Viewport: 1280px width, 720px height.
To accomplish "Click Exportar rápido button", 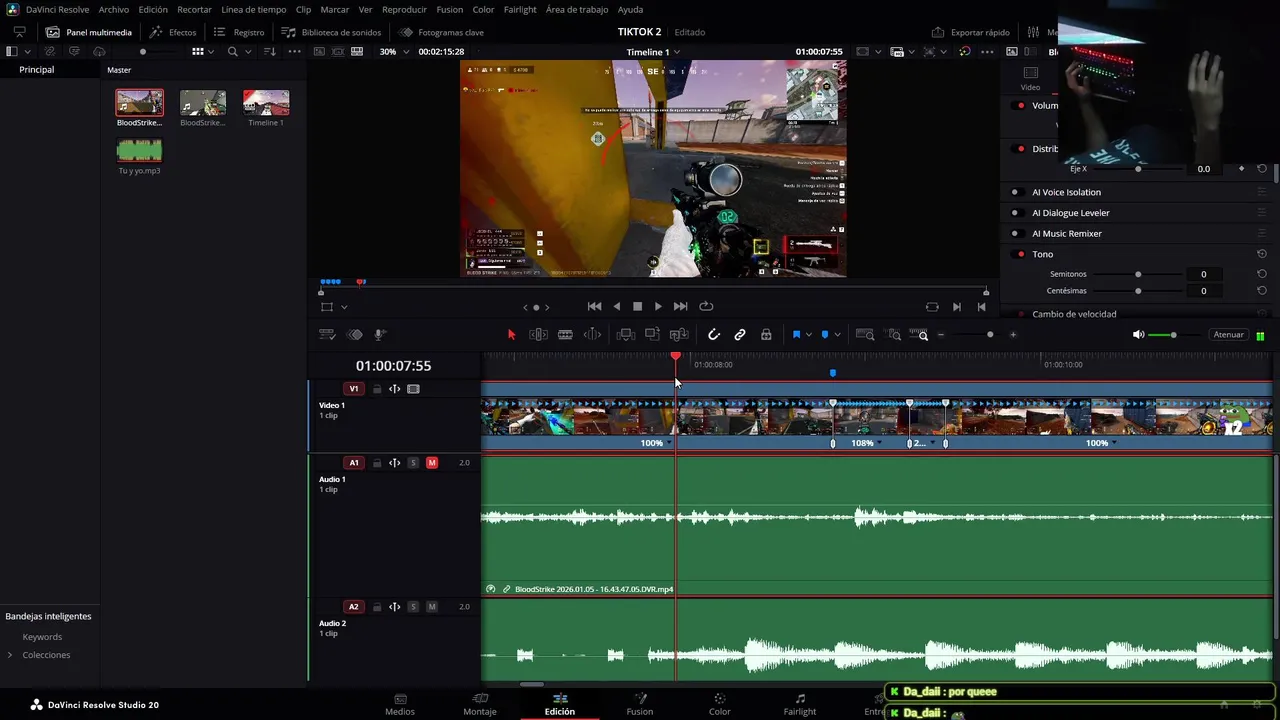I will tap(970, 32).
